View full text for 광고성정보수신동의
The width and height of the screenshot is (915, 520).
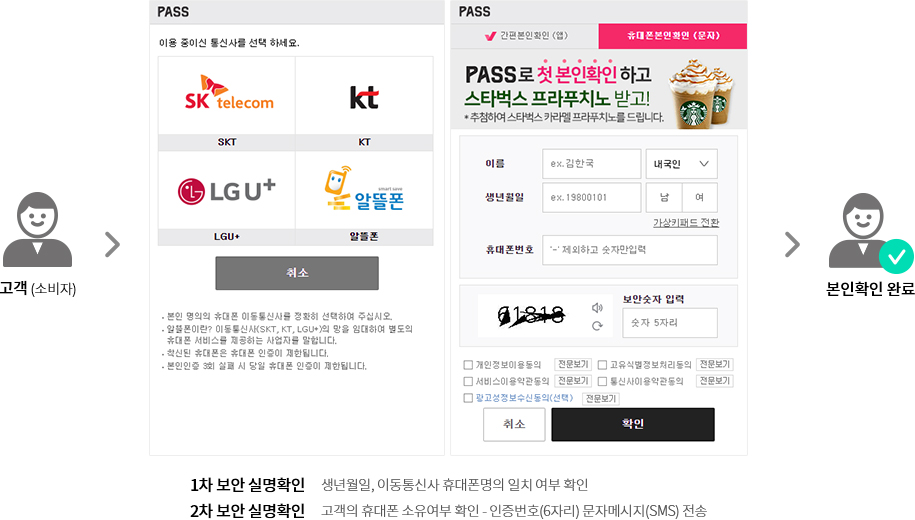601,399
